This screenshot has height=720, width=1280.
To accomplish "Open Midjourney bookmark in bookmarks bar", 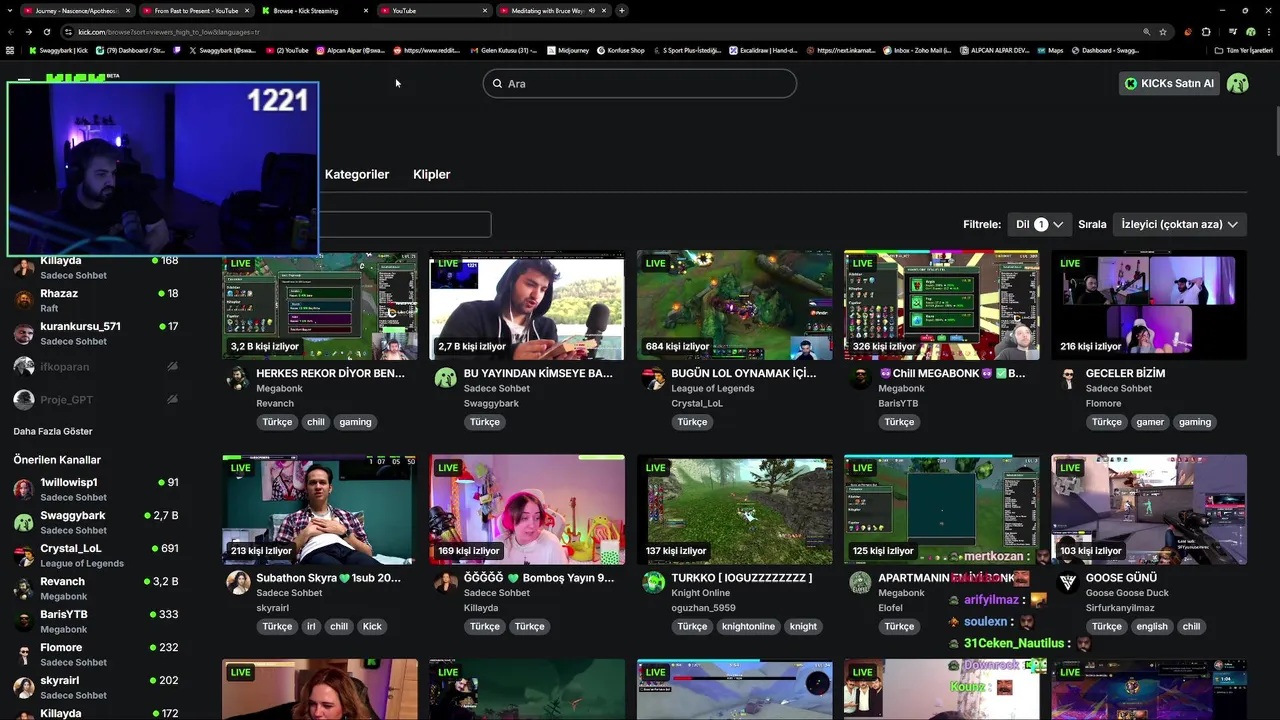I will pyautogui.click(x=568, y=50).
